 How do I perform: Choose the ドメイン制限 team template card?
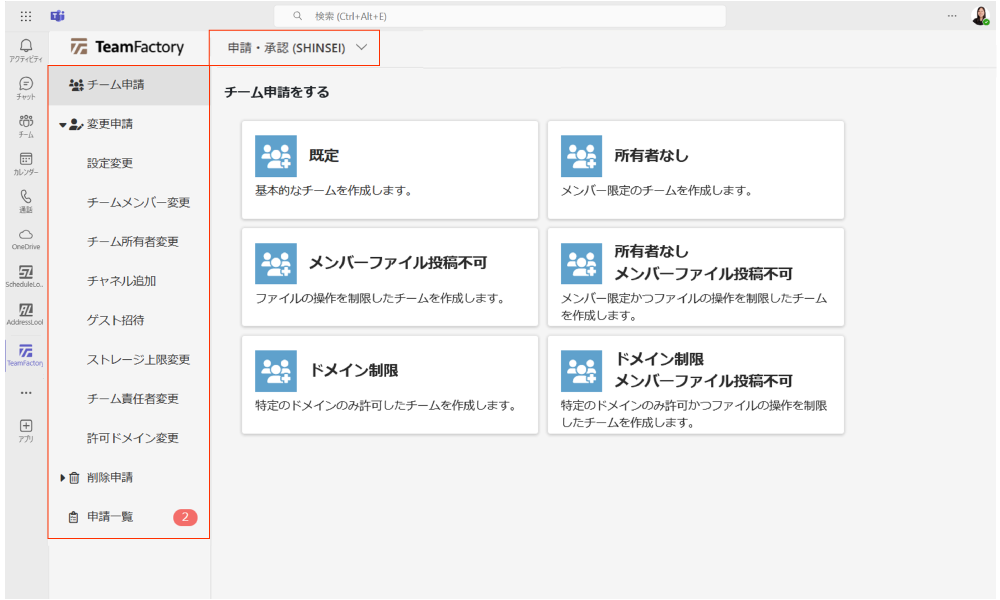(x=390, y=384)
